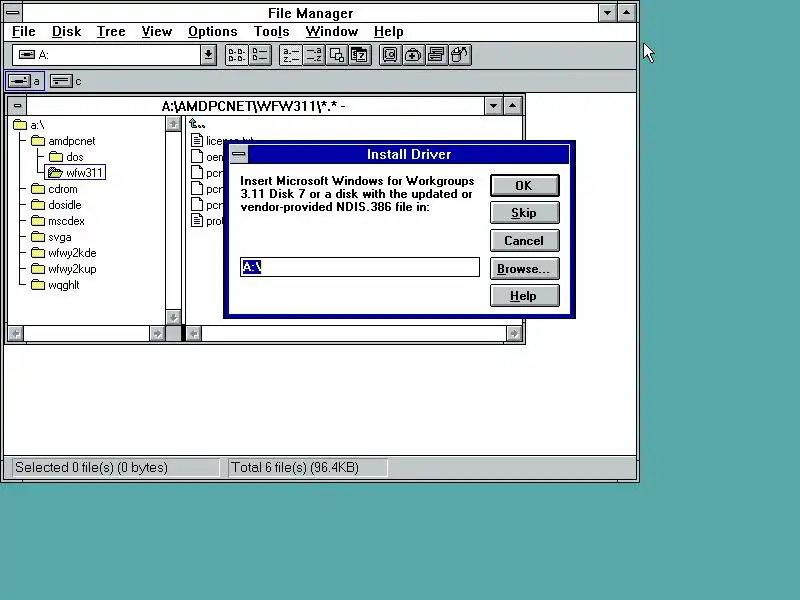Click the wfwy2kup folder in tree
This screenshot has width=800, height=600.
64,269
